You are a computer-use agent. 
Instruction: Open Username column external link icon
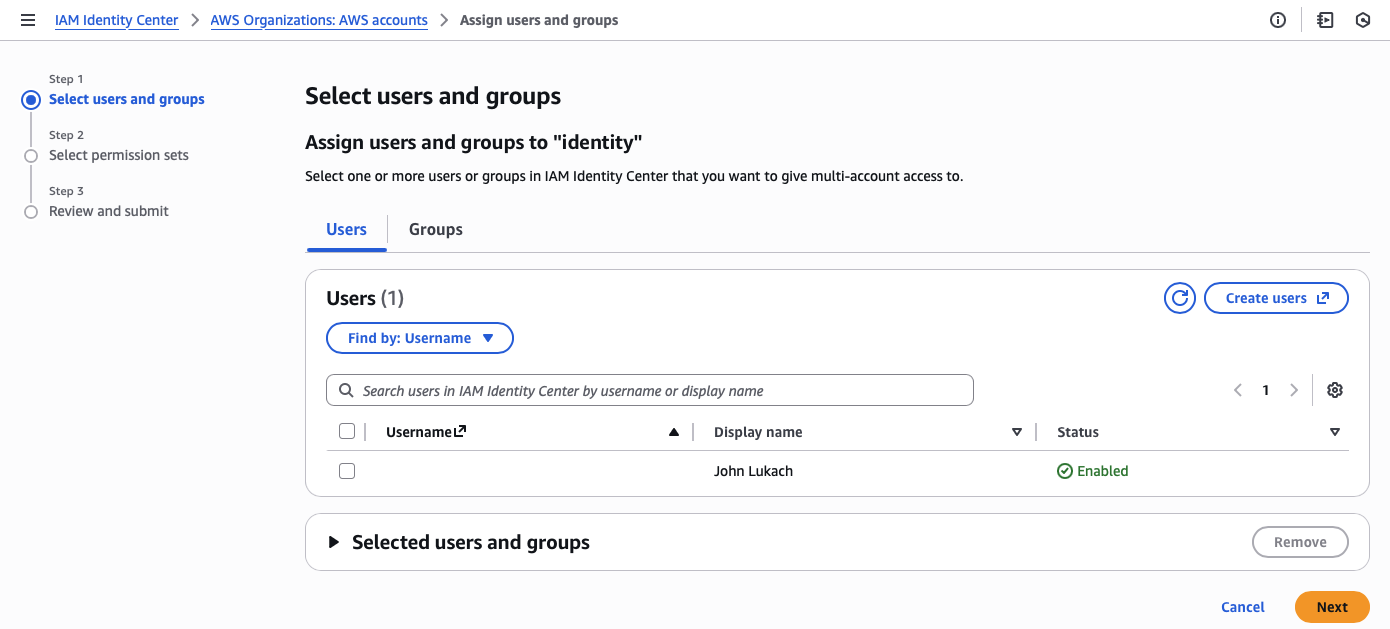point(459,430)
